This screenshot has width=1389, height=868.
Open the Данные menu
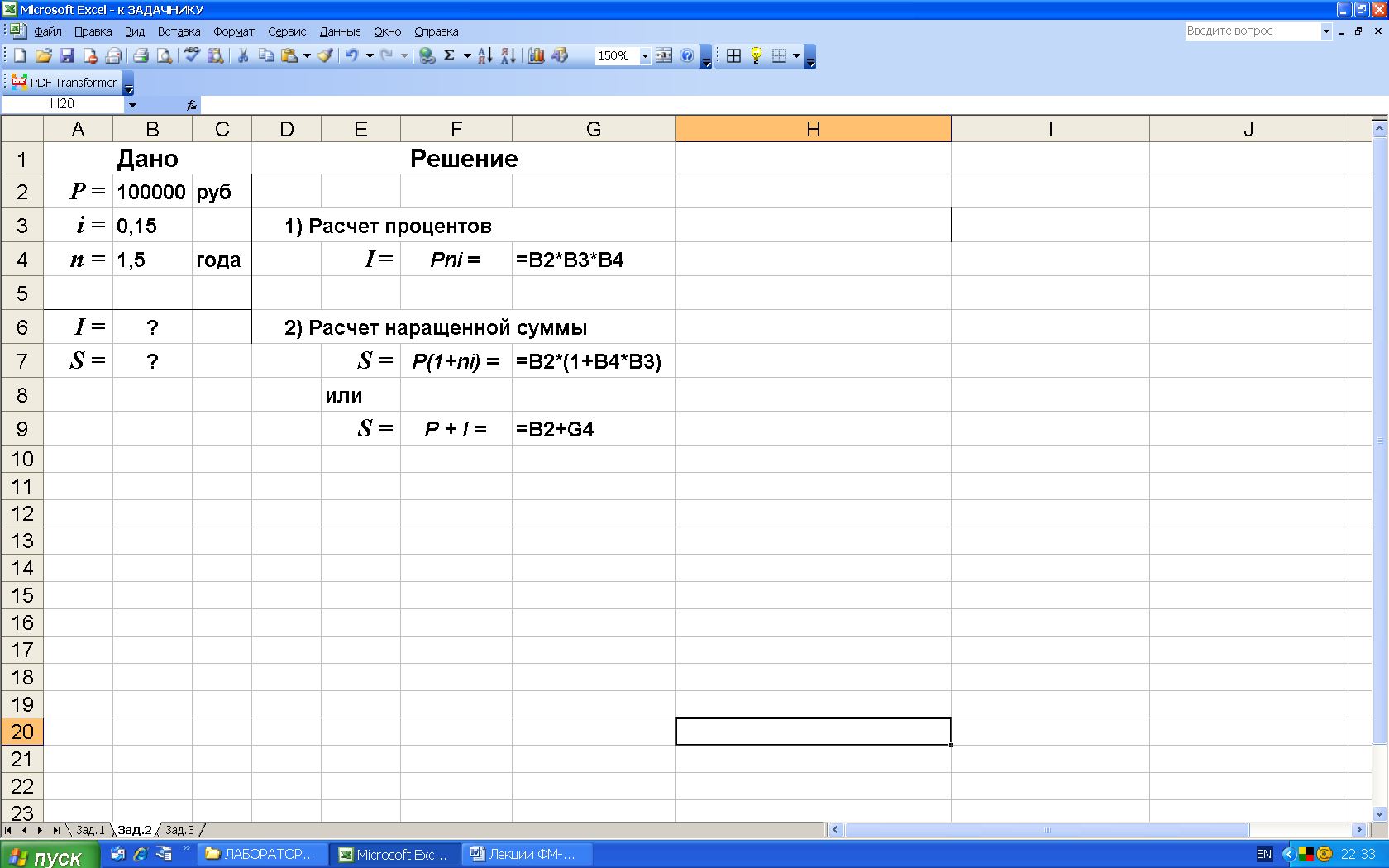pos(341,31)
